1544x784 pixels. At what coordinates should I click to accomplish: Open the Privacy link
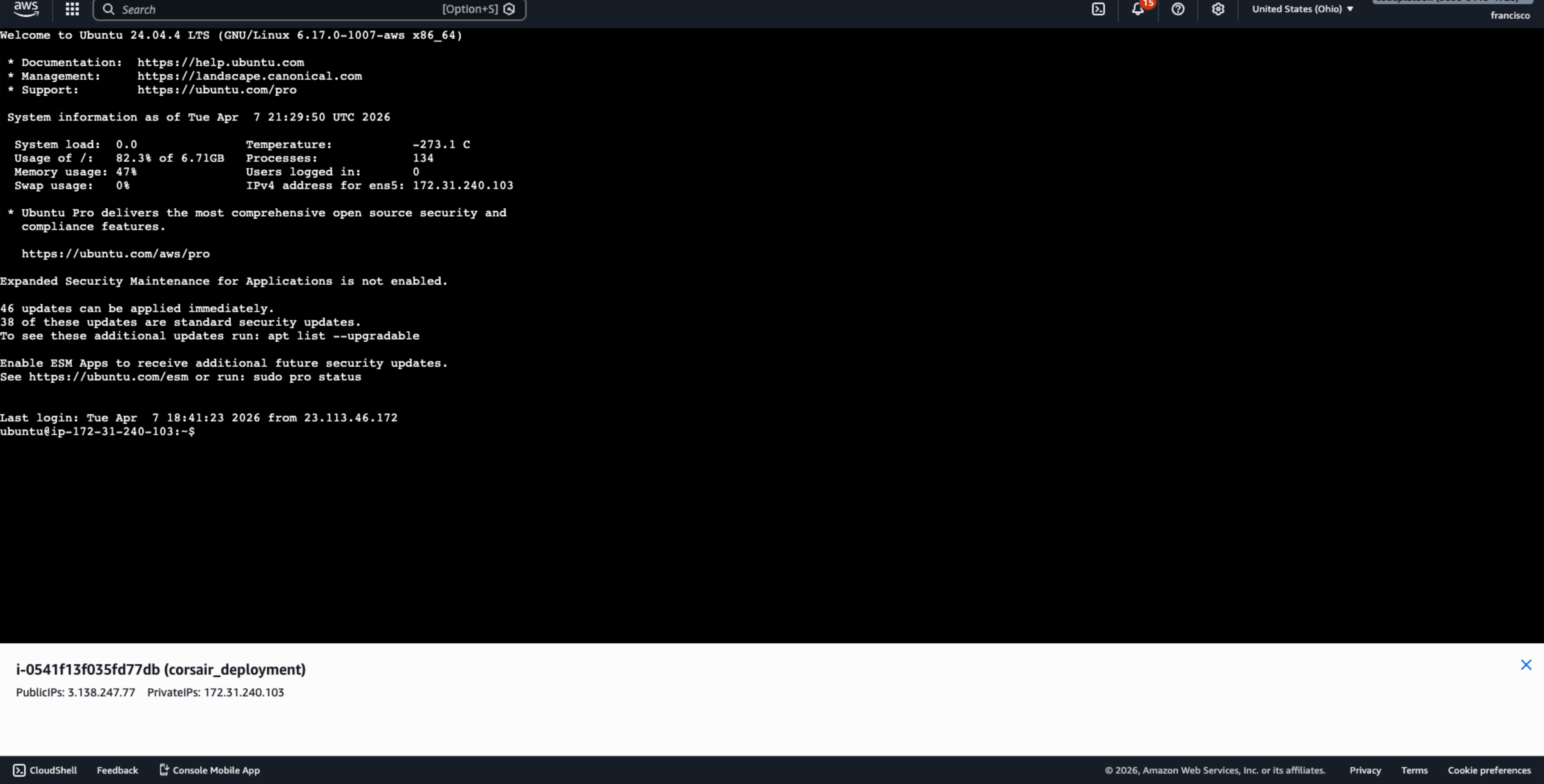[1365, 770]
